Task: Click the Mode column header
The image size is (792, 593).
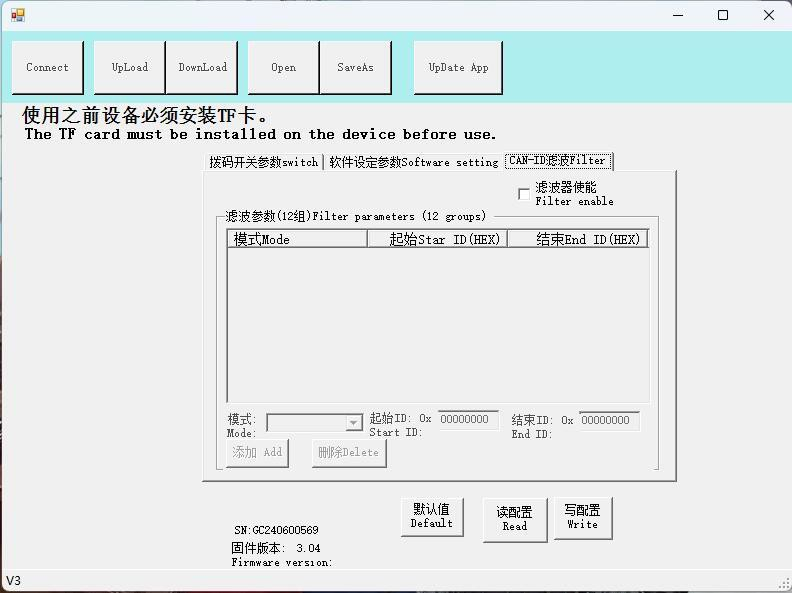Action: point(296,239)
